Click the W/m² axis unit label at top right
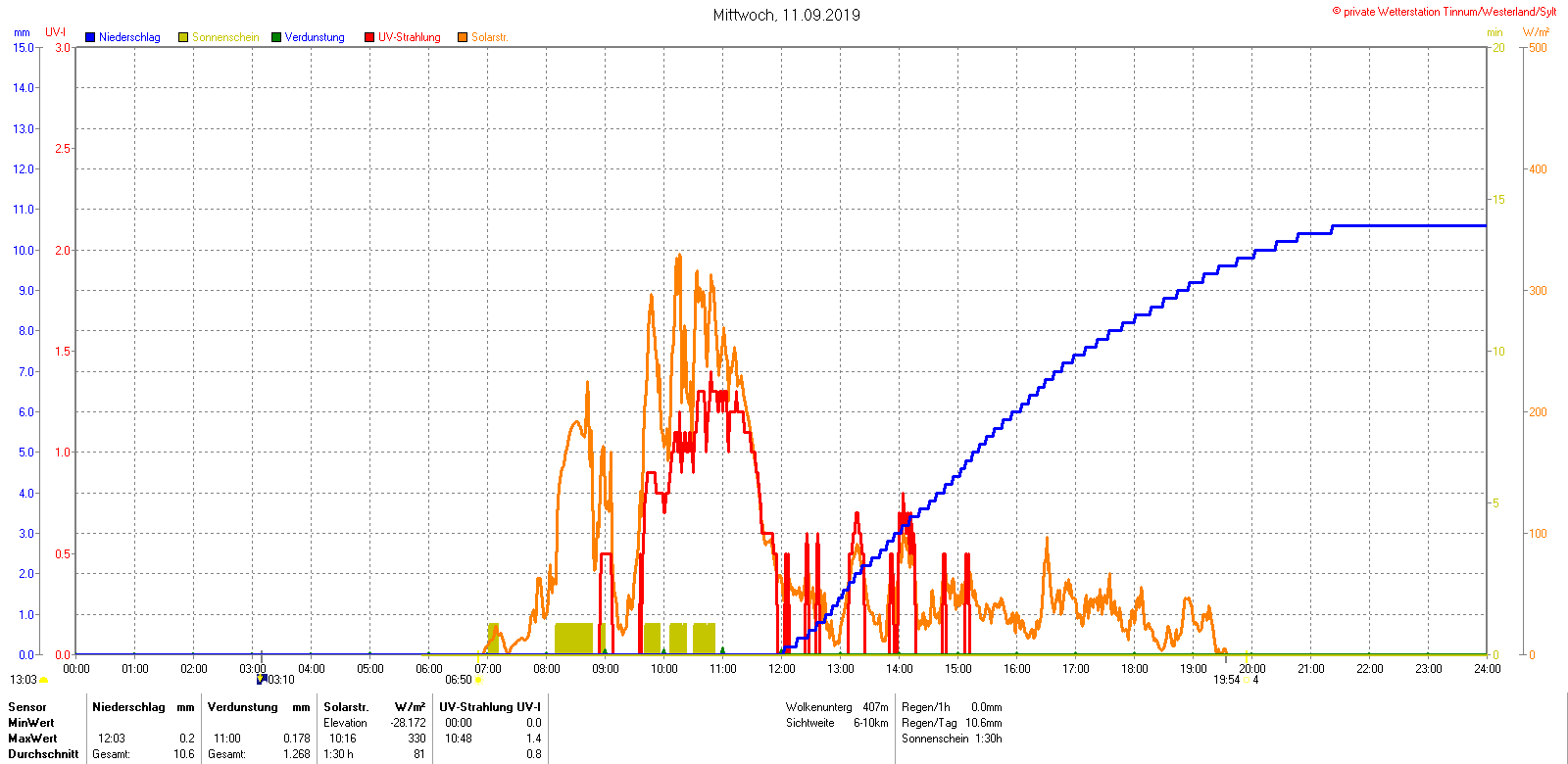 click(x=1537, y=32)
